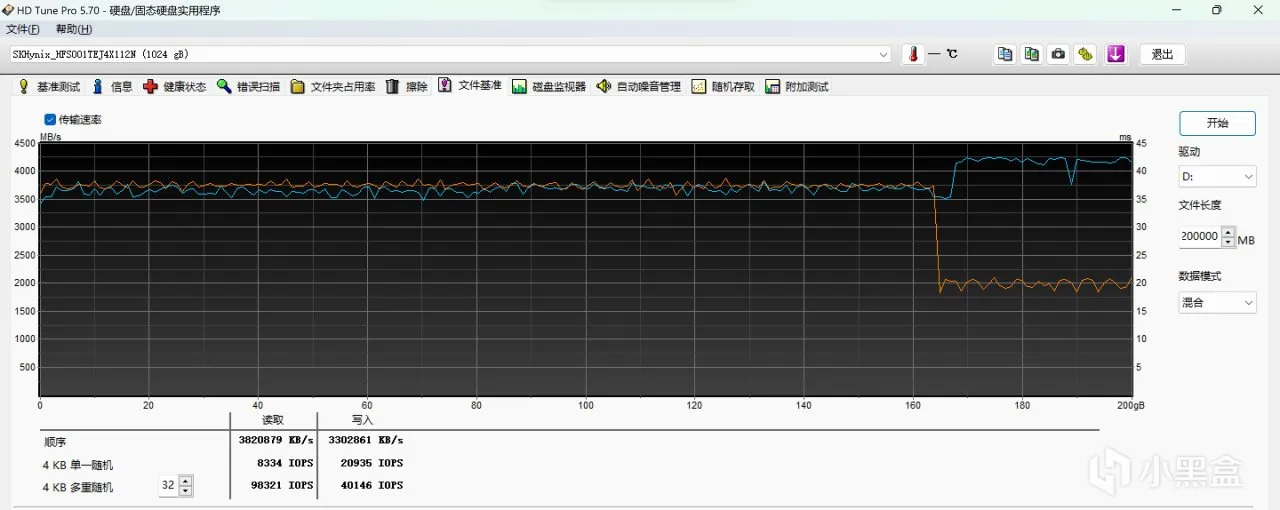This screenshot has height=510, width=1280.
Task: Expand the 数据模式 混合 dropdown
Action: [x=1217, y=302]
